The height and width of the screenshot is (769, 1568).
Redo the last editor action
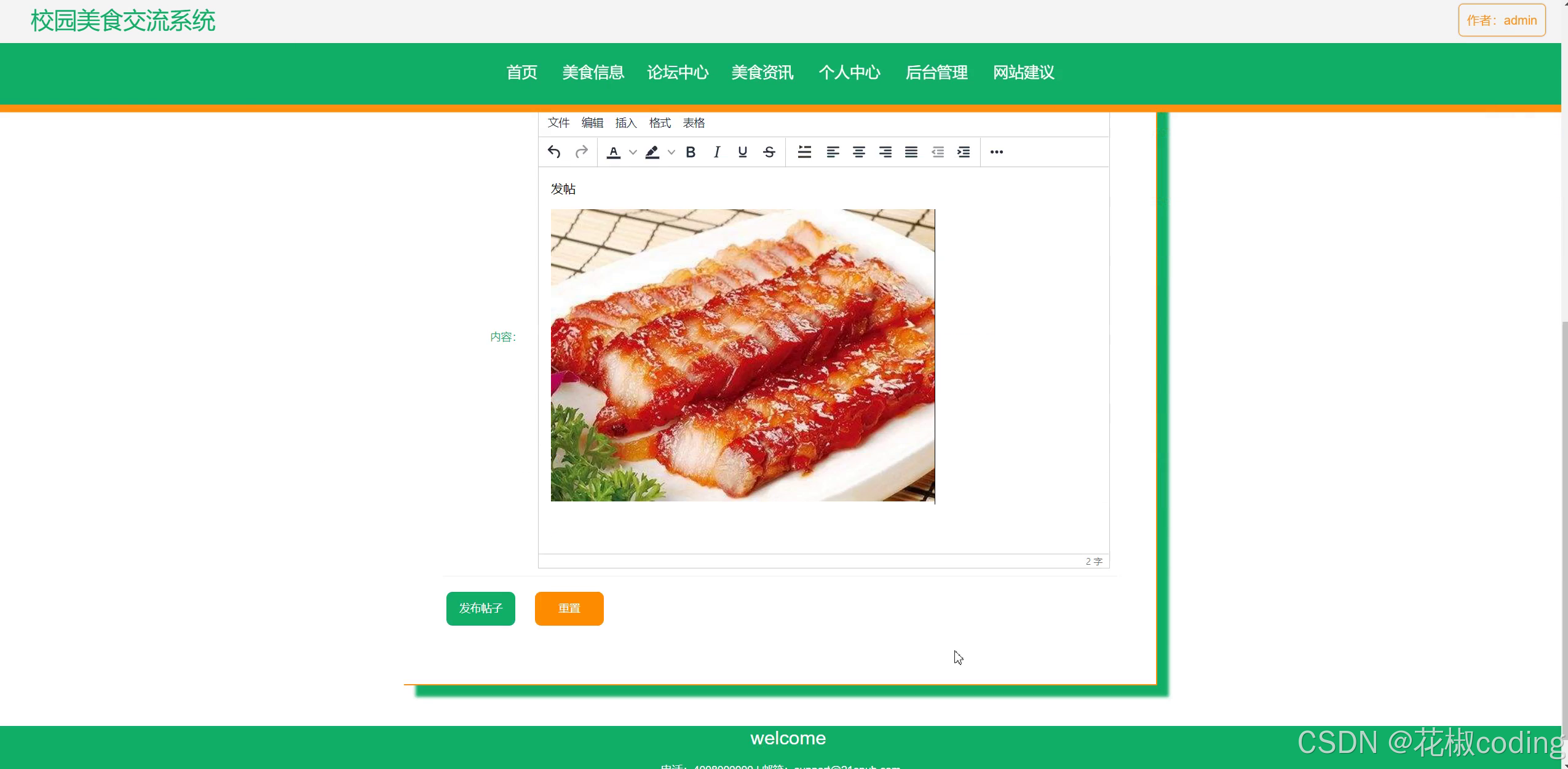click(582, 152)
